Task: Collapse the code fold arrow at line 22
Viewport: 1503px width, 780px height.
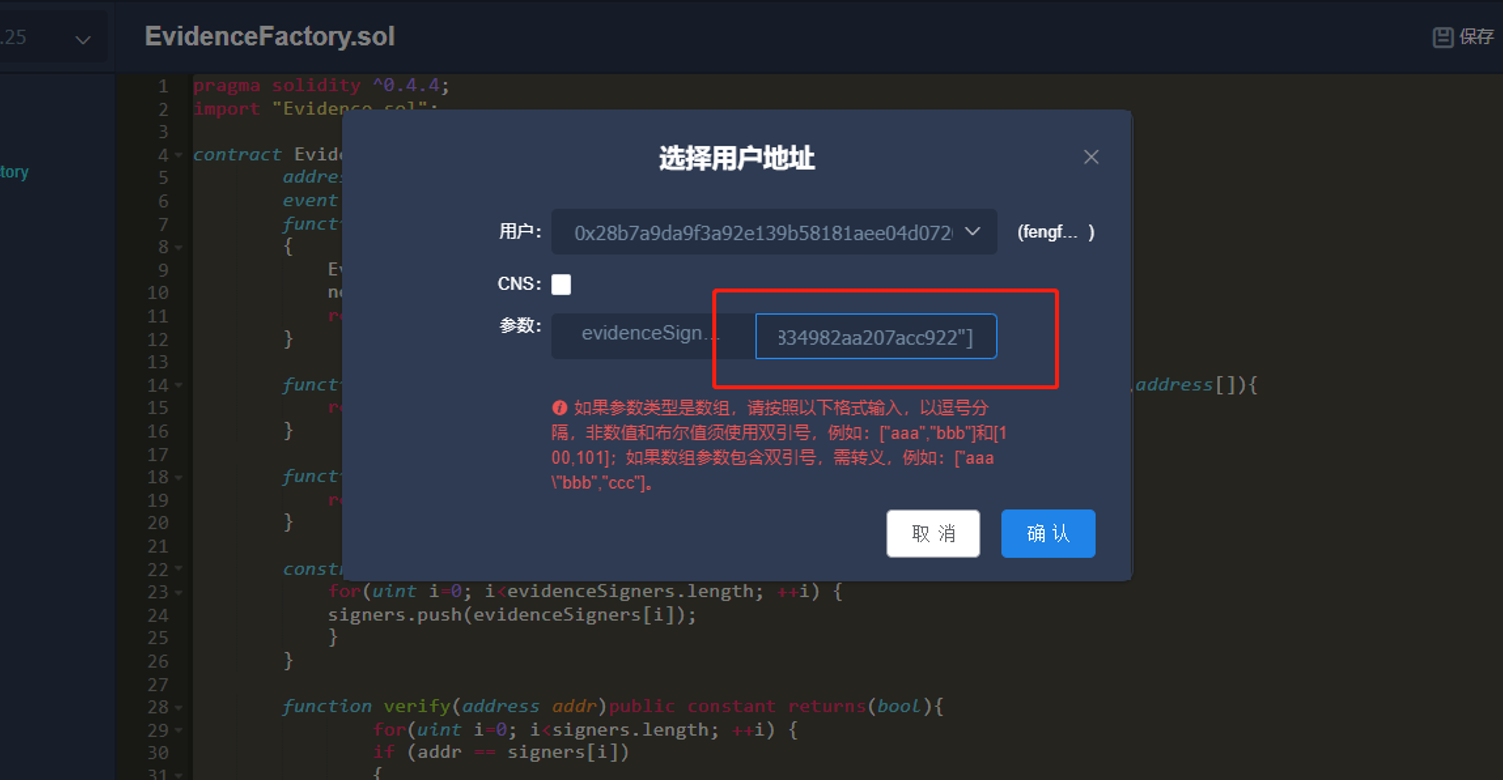Action: (x=178, y=569)
